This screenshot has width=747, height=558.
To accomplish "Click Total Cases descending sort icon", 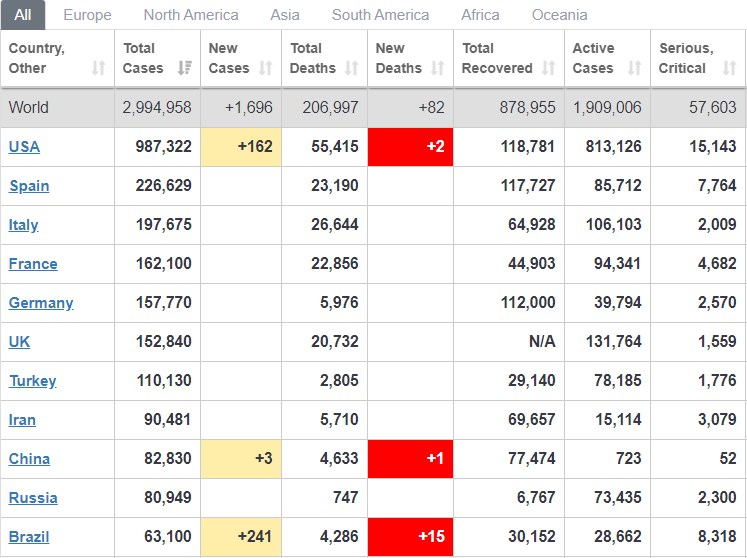I will tap(185, 68).
